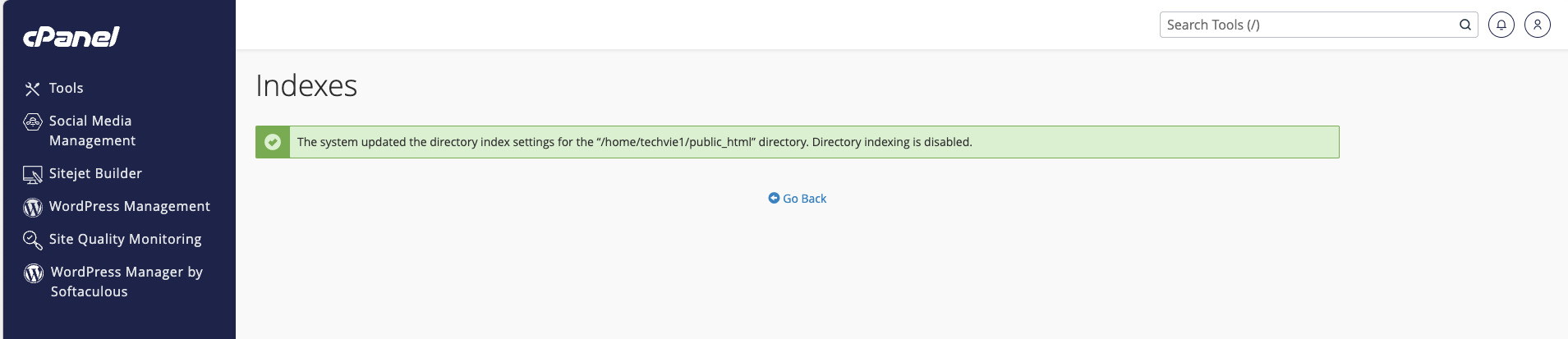Screen dimensions: 1568x339
Task: Open Sitejet Builder menu label
Action: tap(95, 173)
